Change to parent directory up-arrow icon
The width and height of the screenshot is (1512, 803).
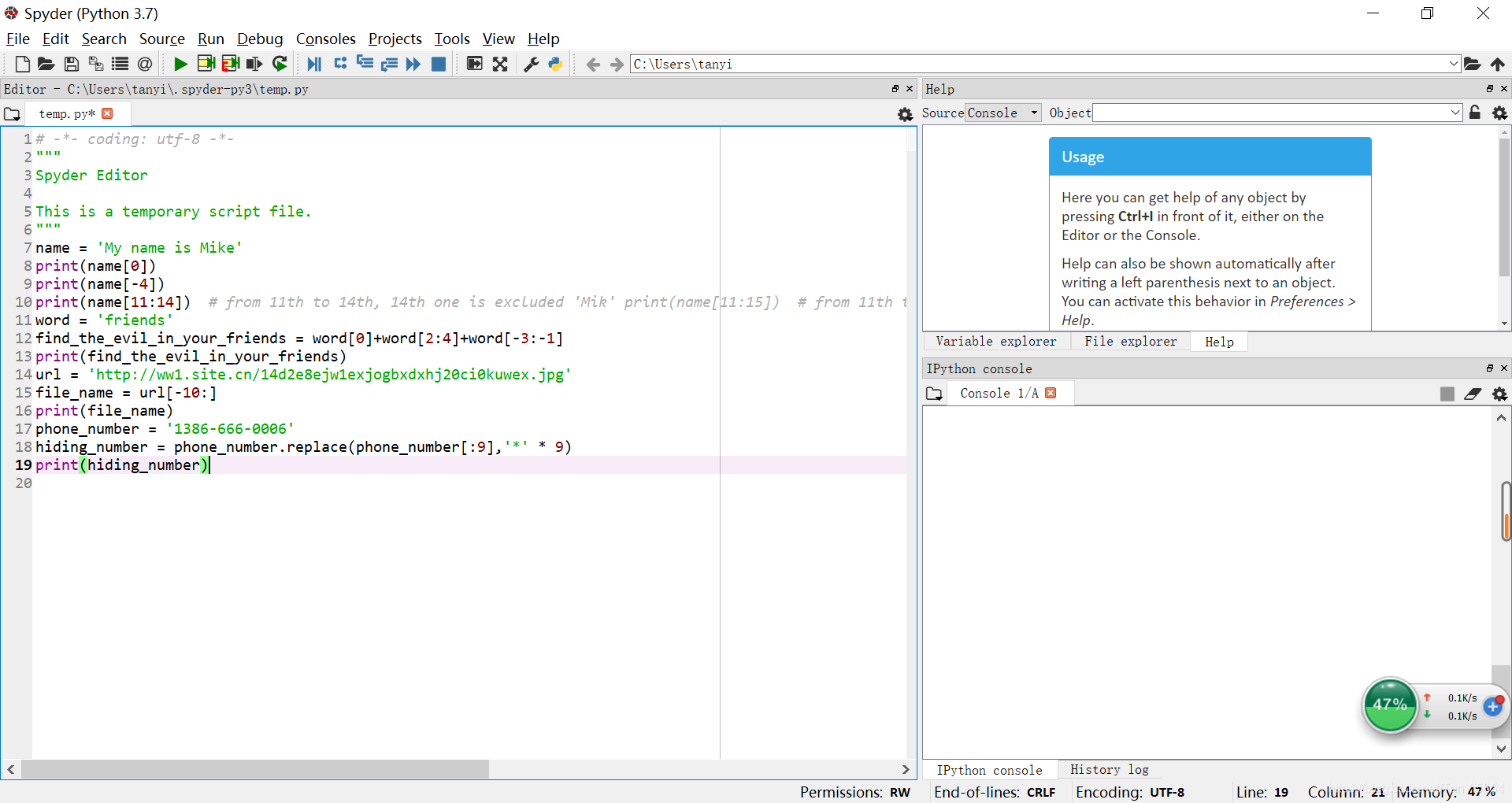click(x=1498, y=64)
